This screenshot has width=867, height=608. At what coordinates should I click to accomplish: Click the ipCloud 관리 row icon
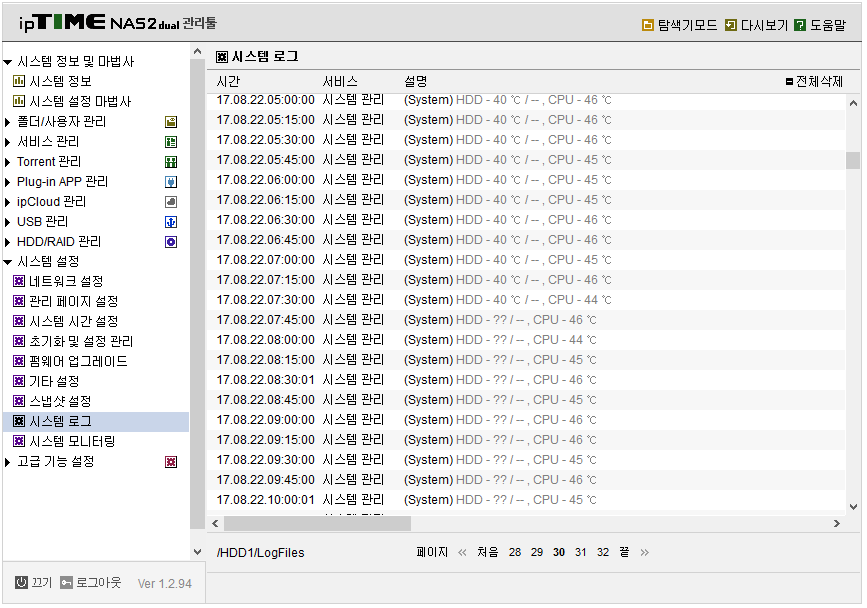(171, 202)
